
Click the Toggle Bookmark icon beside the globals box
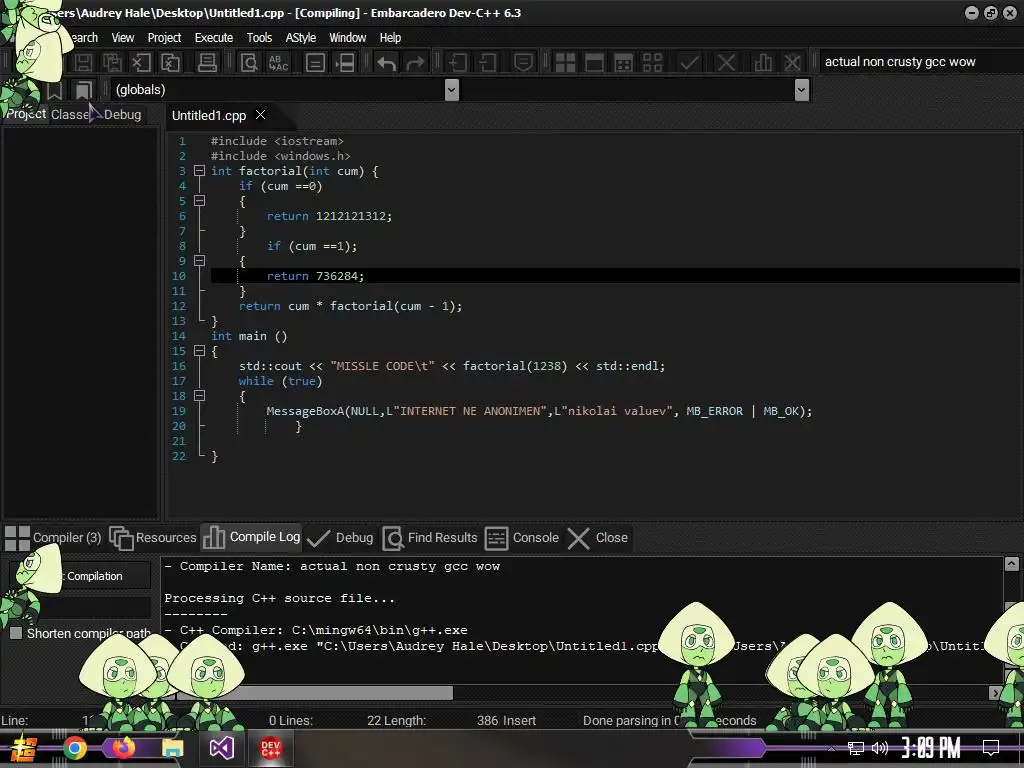tap(54, 89)
